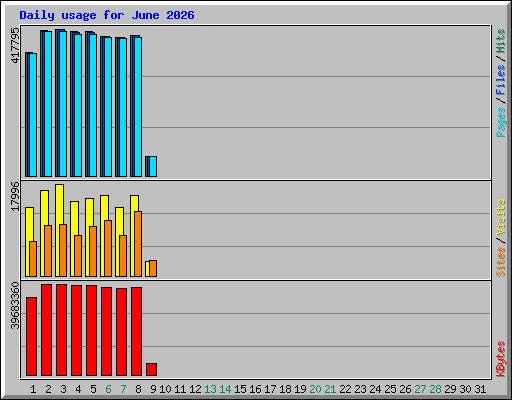Click the Hits legend label
Screen dimensions: 512x400
tap(501, 41)
